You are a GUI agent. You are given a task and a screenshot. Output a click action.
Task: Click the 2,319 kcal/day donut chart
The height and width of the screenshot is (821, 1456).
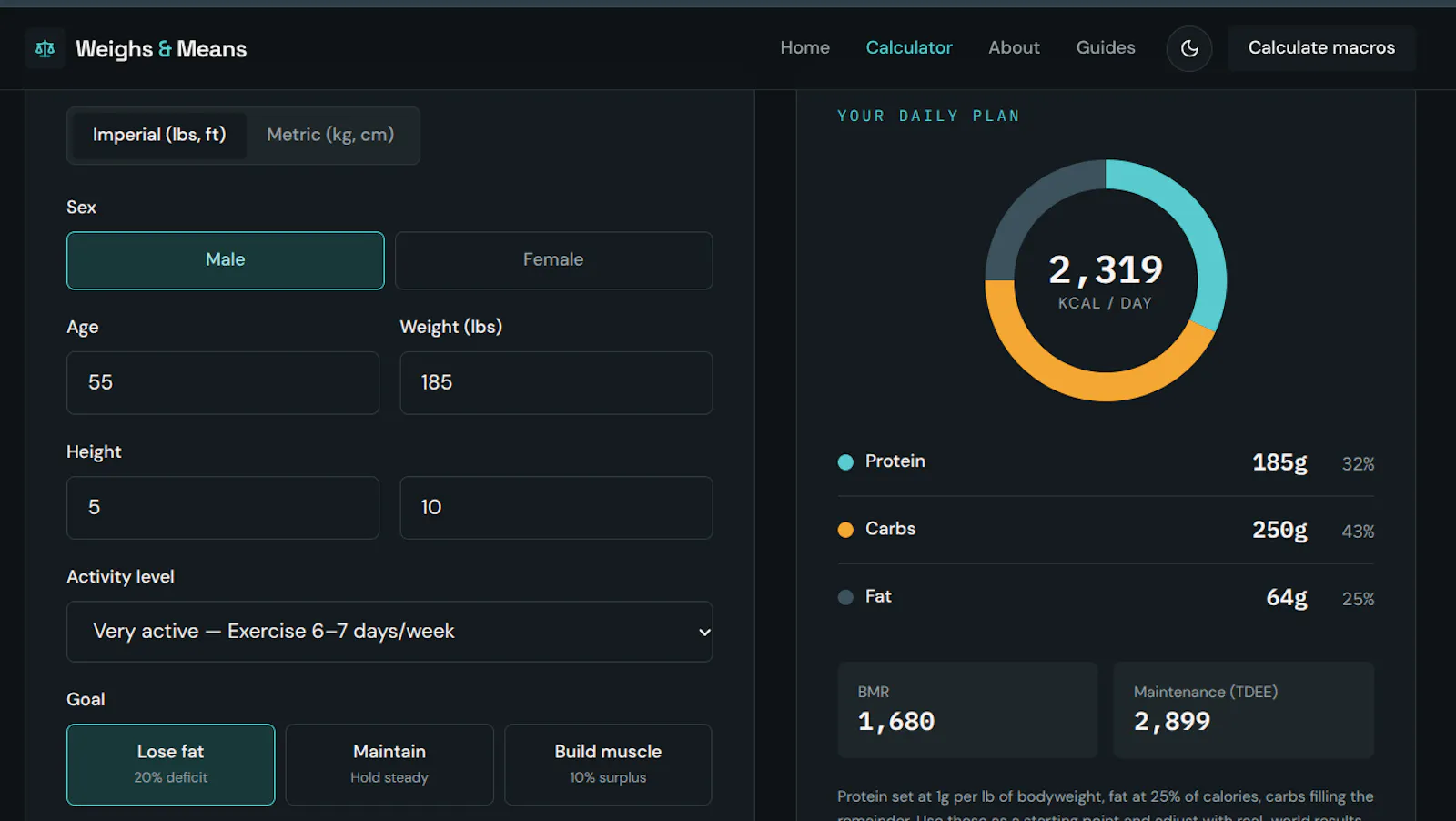[x=1106, y=280]
